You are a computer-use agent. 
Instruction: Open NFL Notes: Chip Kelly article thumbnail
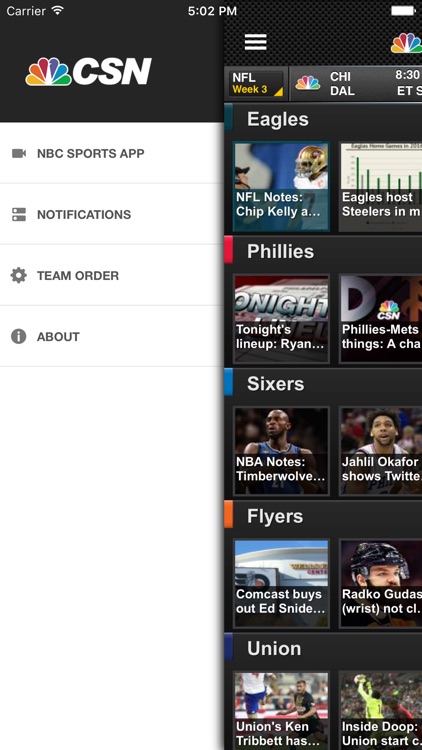(281, 187)
